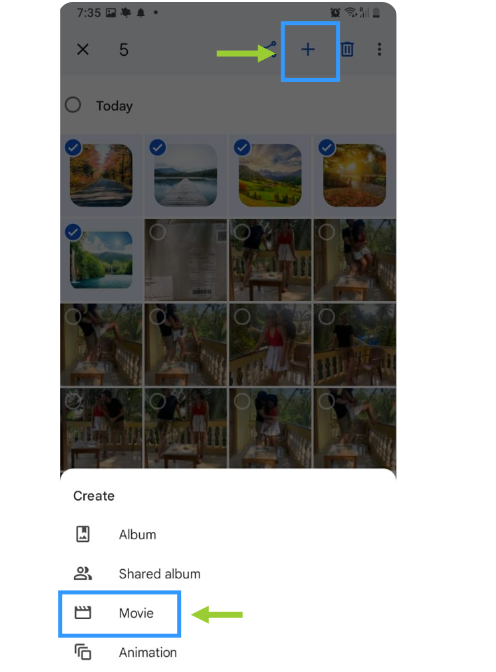Delete selected photos with trash icon

tap(347, 49)
